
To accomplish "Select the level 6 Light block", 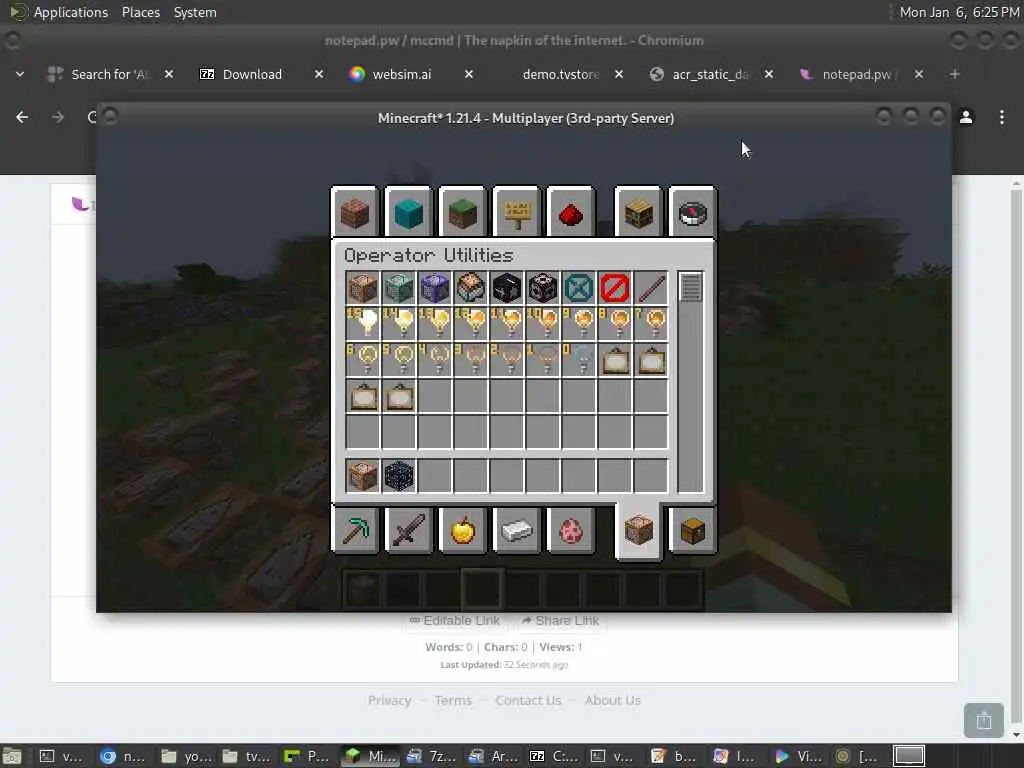I will coord(362,360).
